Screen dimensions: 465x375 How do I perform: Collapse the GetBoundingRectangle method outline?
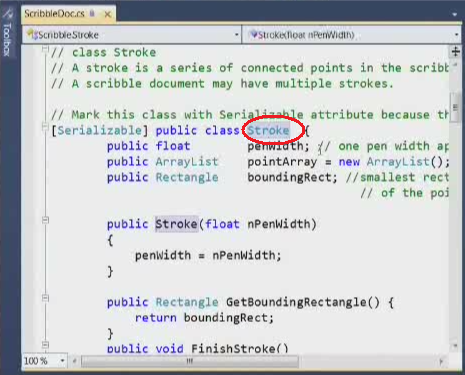coord(45,298)
